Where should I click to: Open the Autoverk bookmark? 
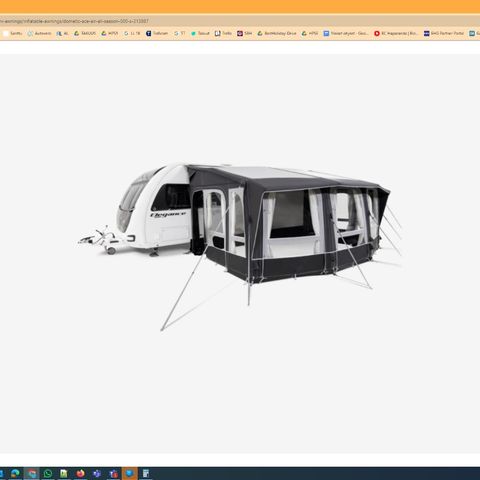tap(39, 33)
